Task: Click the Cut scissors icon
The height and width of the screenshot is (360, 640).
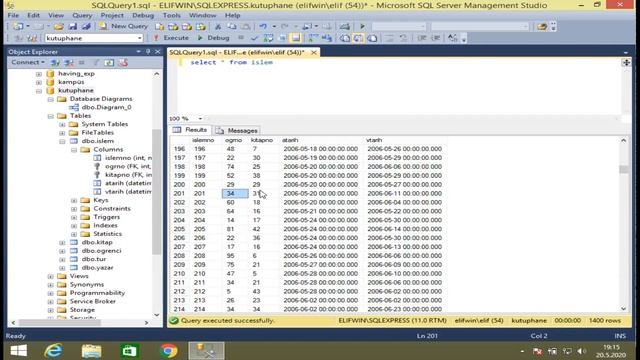Action: [218, 27]
